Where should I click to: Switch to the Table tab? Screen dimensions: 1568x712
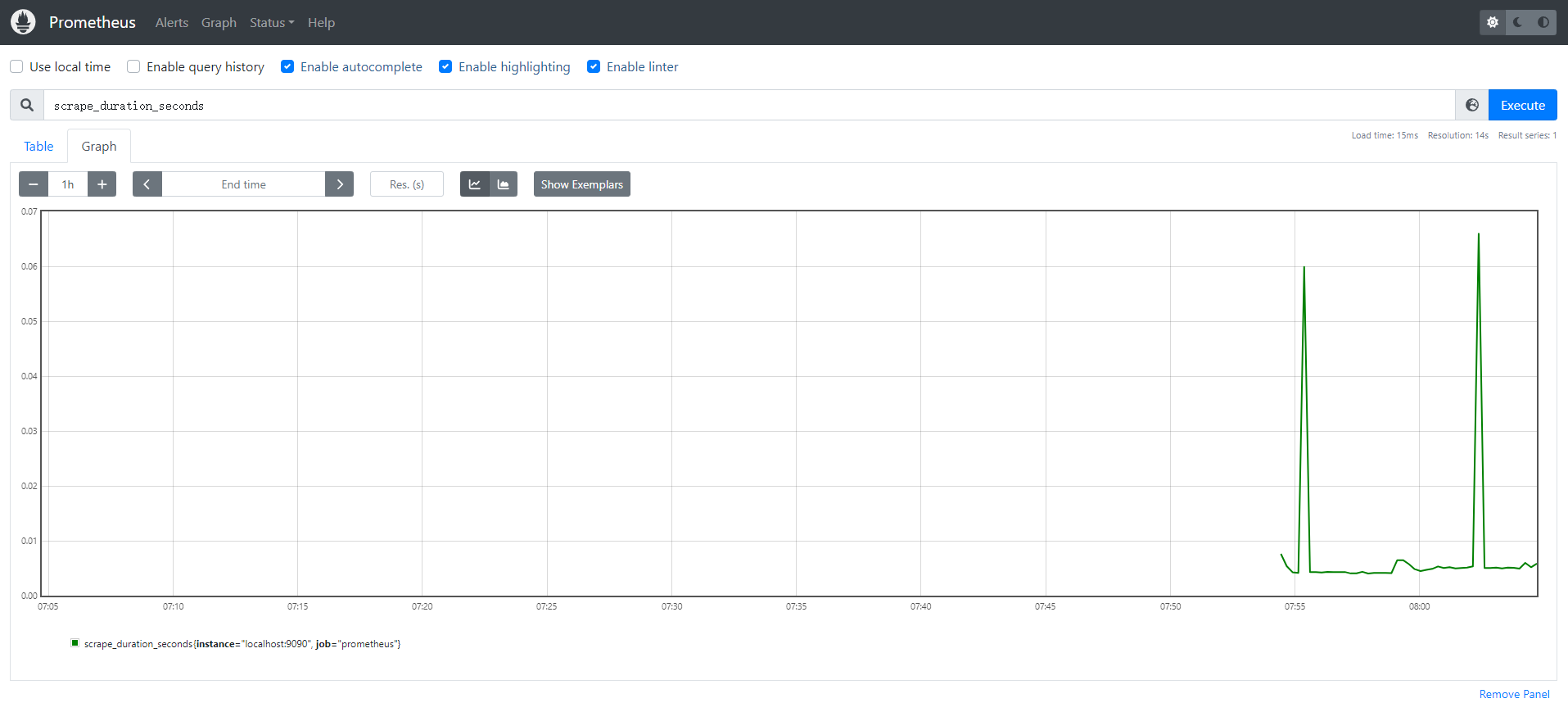click(x=38, y=146)
